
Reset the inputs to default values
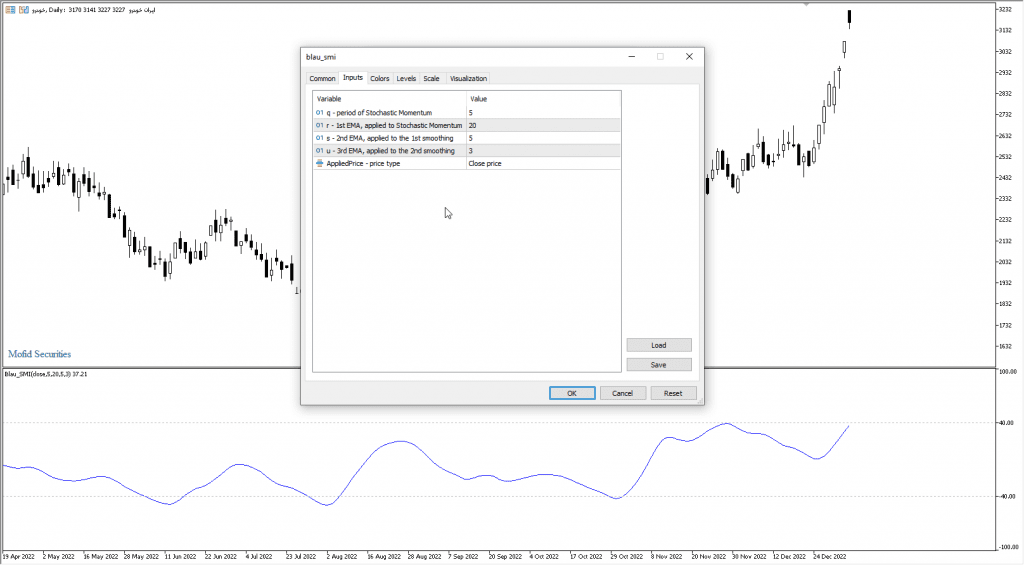point(673,393)
